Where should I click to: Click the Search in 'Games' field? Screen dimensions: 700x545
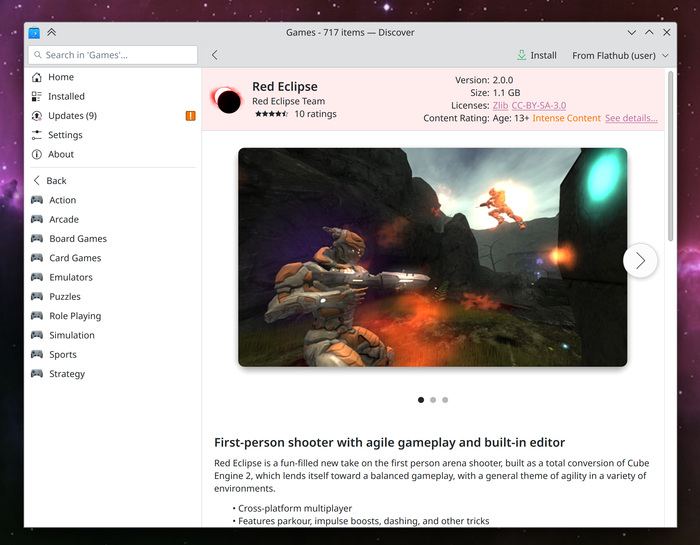coord(115,55)
